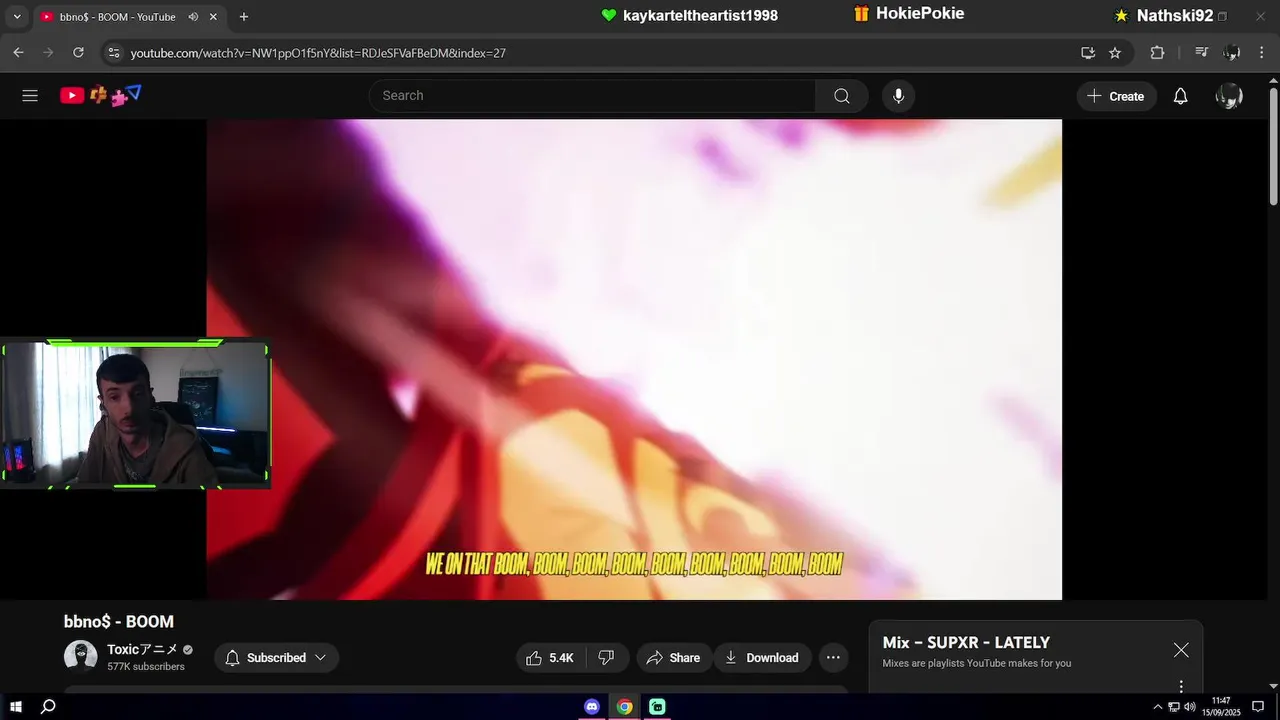Search with the magnifier button
This screenshot has width=1280, height=720.
(842, 96)
